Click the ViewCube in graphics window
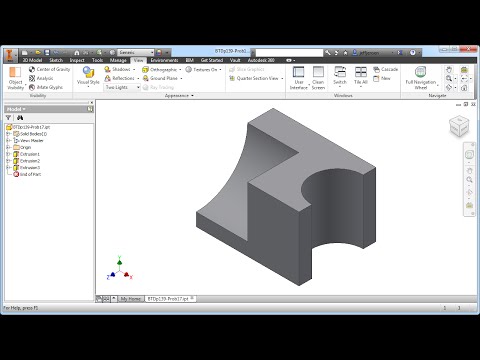 point(459,126)
